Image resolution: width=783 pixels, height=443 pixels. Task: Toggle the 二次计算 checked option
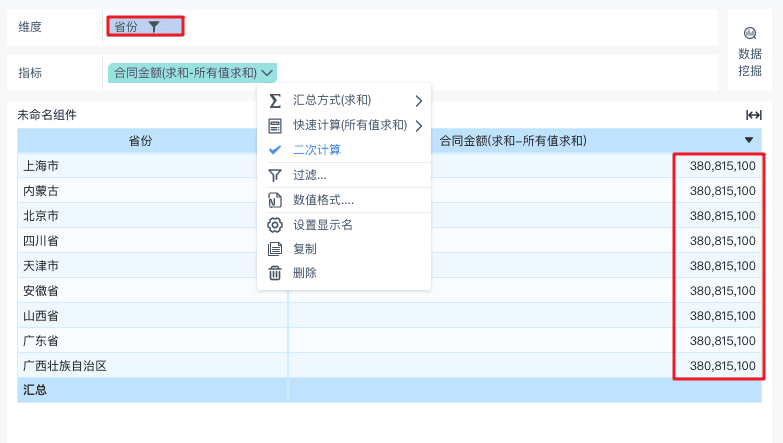316,150
